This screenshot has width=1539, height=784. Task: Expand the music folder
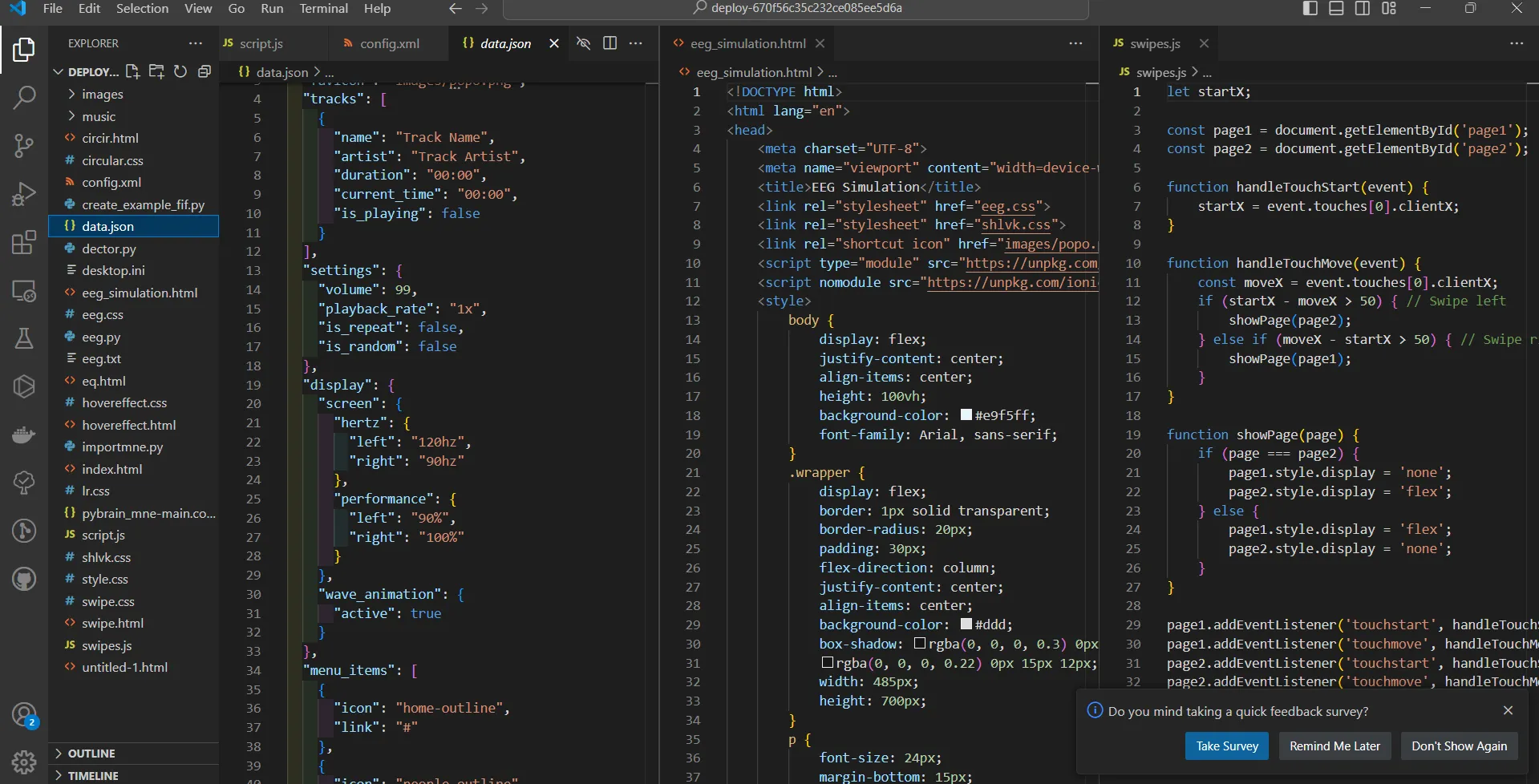[134, 116]
